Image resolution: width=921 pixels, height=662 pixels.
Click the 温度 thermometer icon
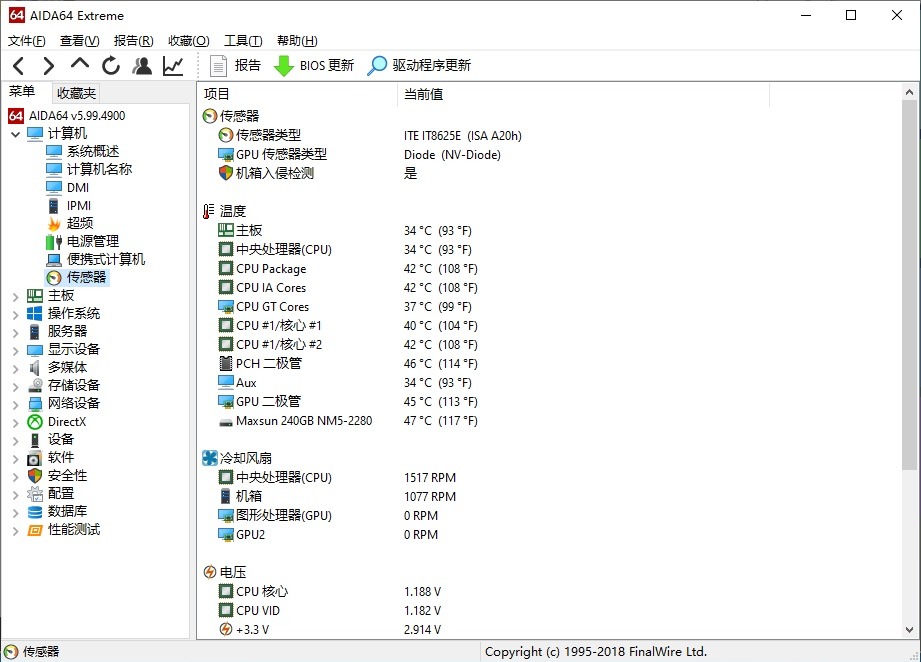tap(209, 211)
